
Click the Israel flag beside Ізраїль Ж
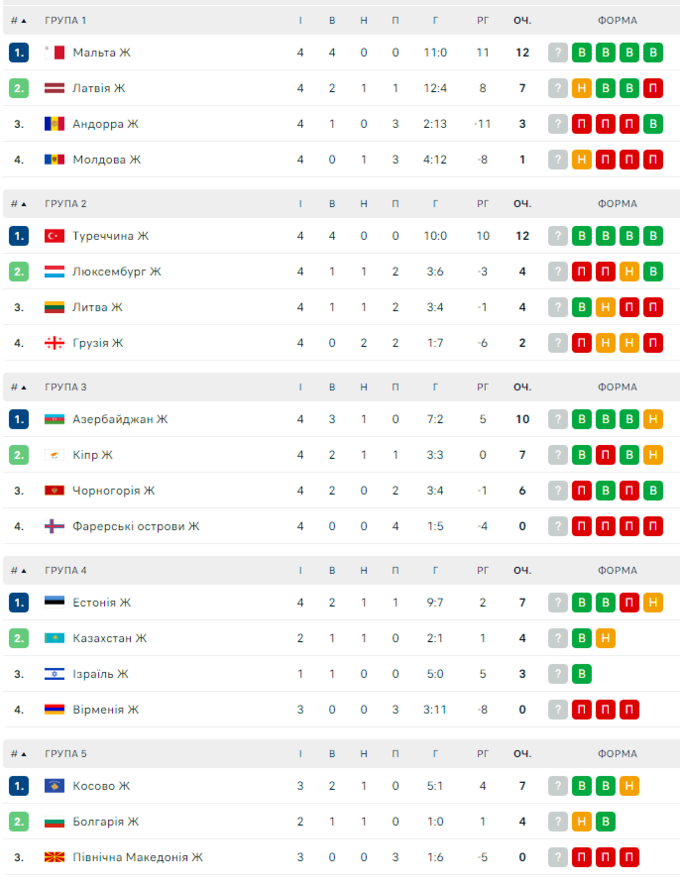(54, 674)
